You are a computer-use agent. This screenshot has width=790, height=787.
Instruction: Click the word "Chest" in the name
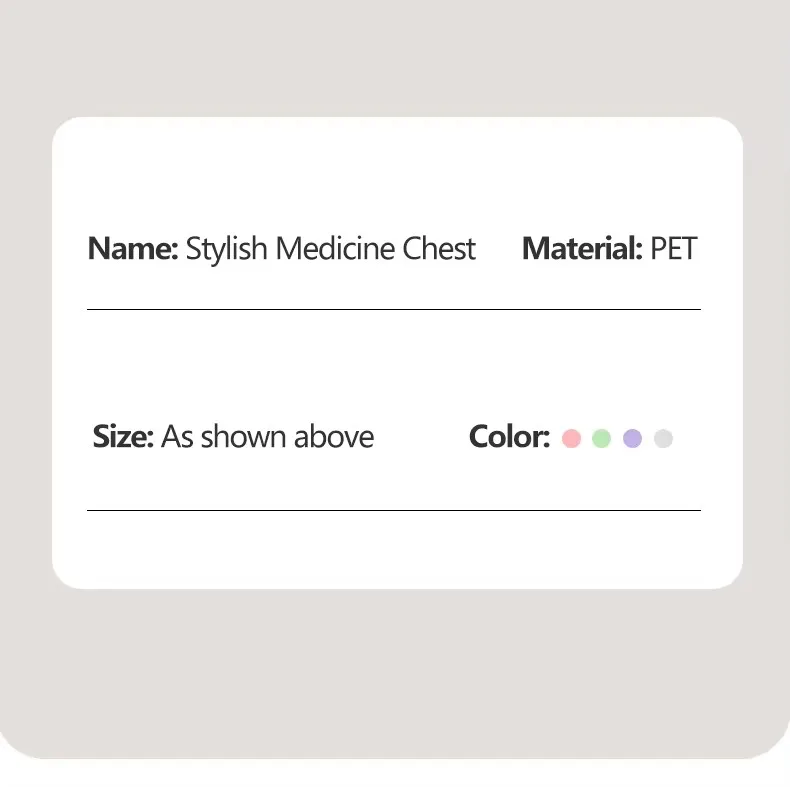pyautogui.click(x=439, y=248)
